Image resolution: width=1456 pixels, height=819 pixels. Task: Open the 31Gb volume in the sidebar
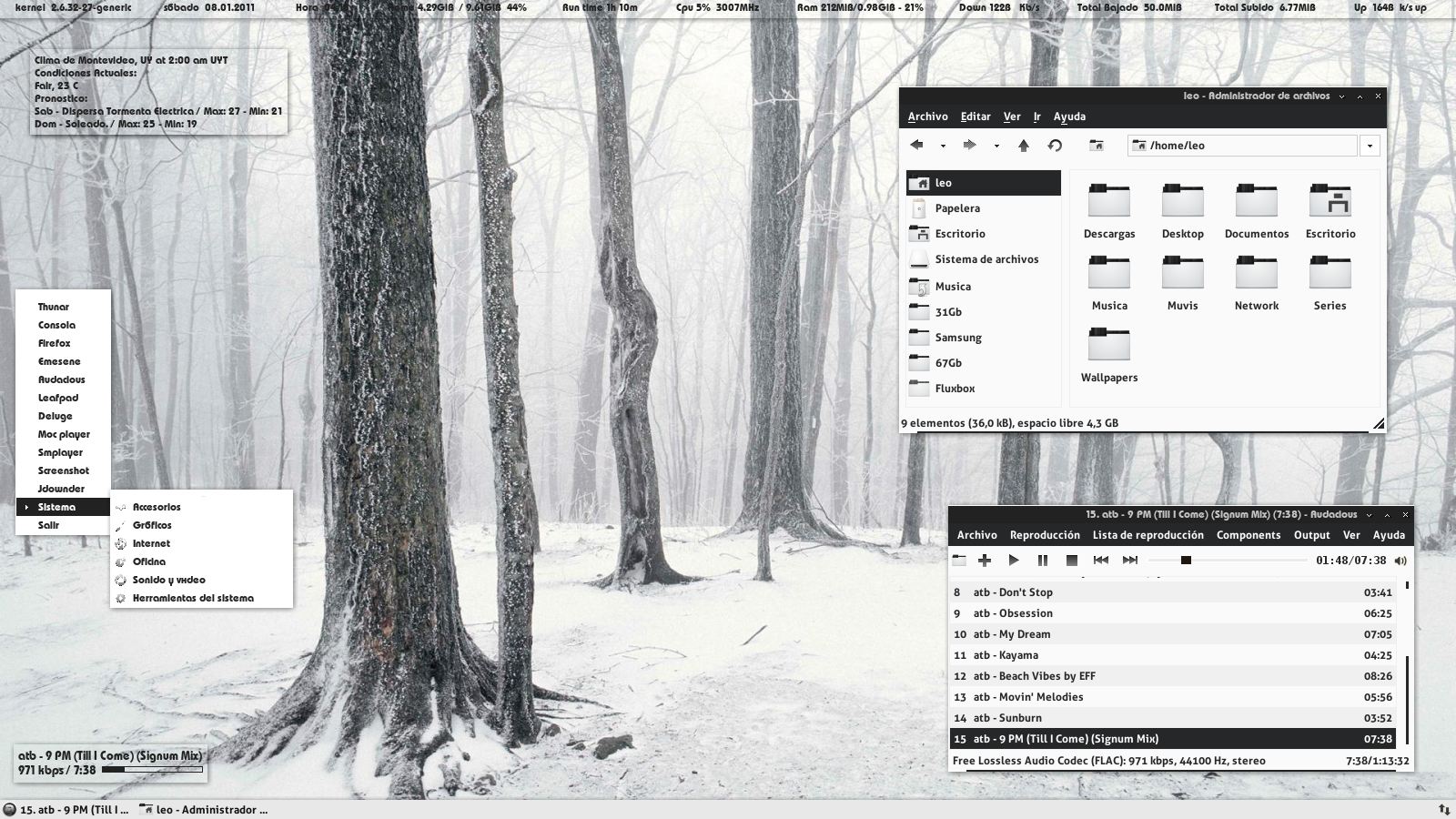pyautogui.click(x=984, y=312)
